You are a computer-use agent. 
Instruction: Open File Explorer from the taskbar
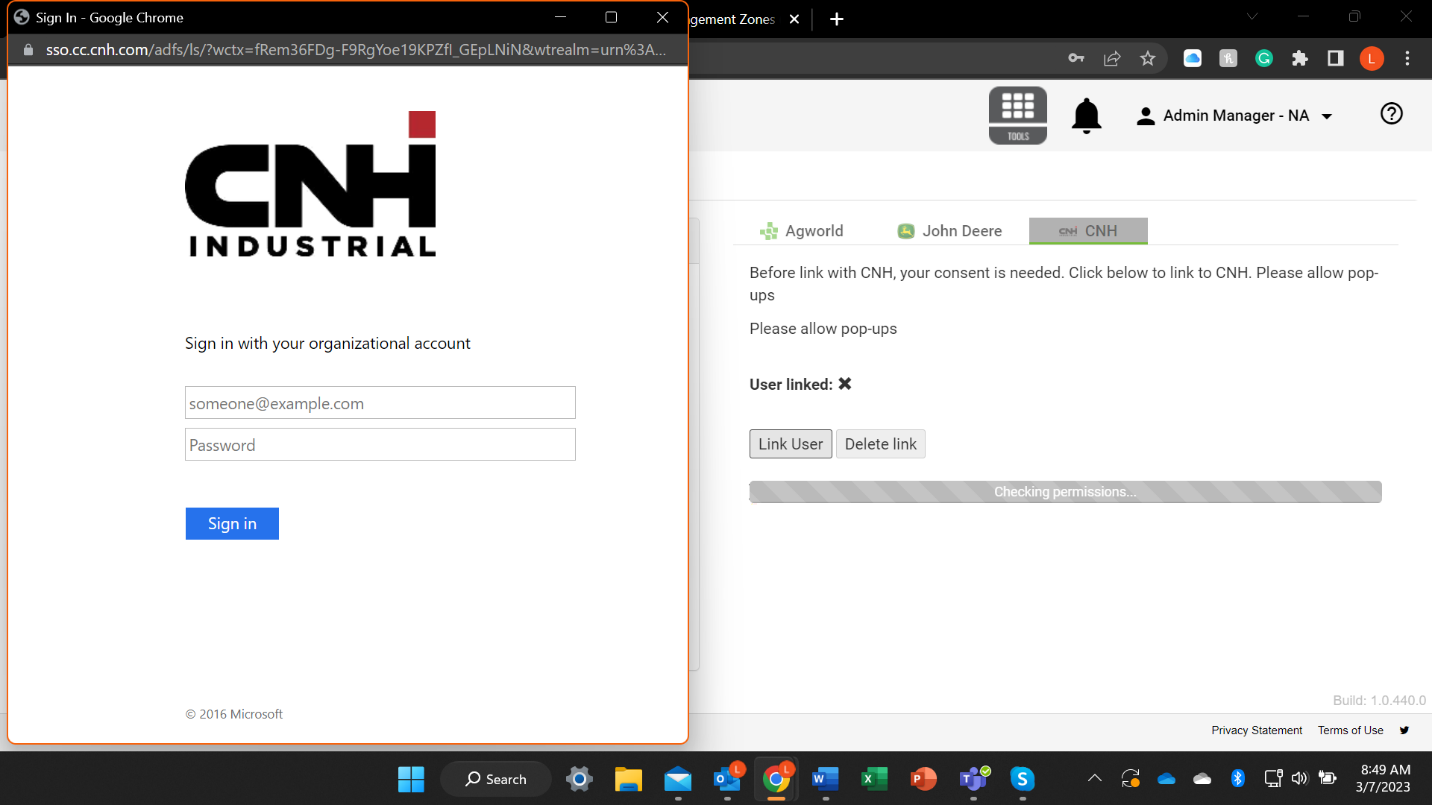point(628,779)
